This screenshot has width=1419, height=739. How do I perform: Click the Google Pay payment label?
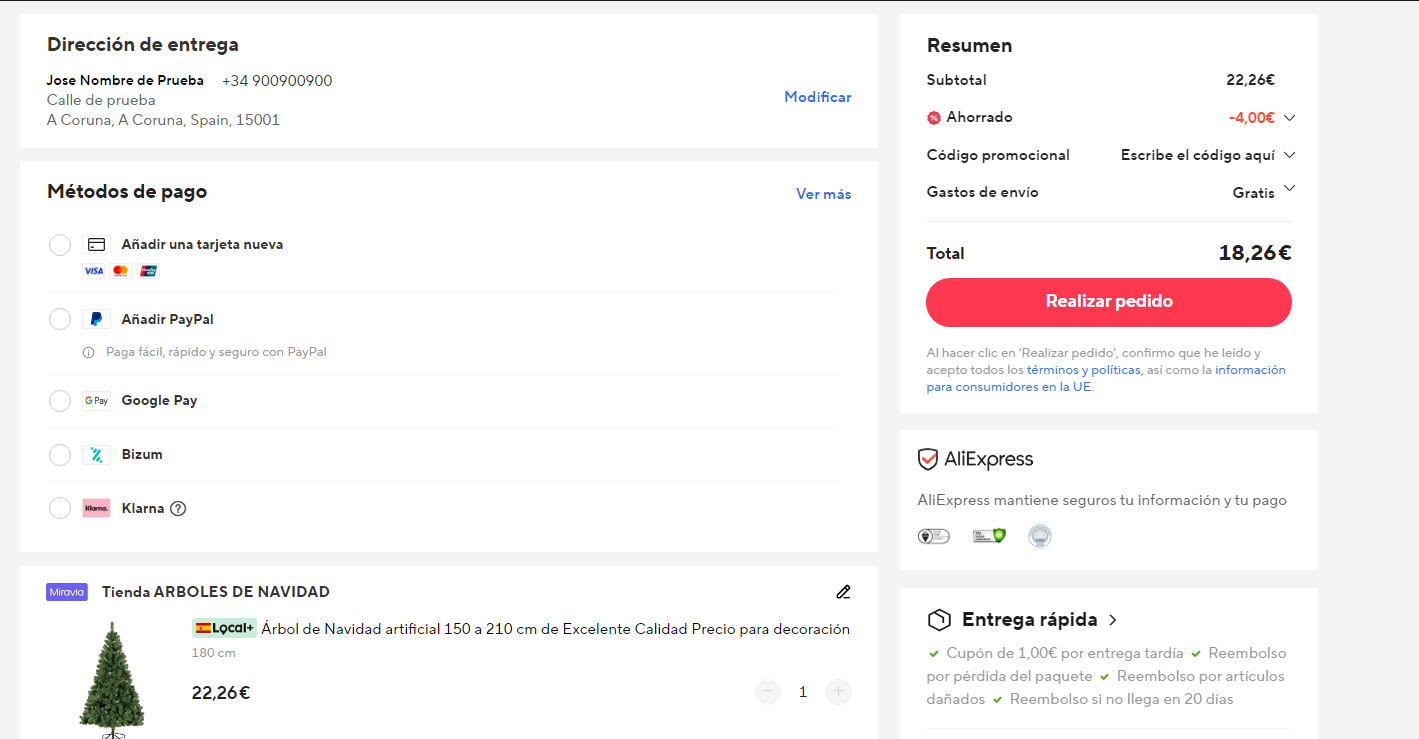[160, 401]
